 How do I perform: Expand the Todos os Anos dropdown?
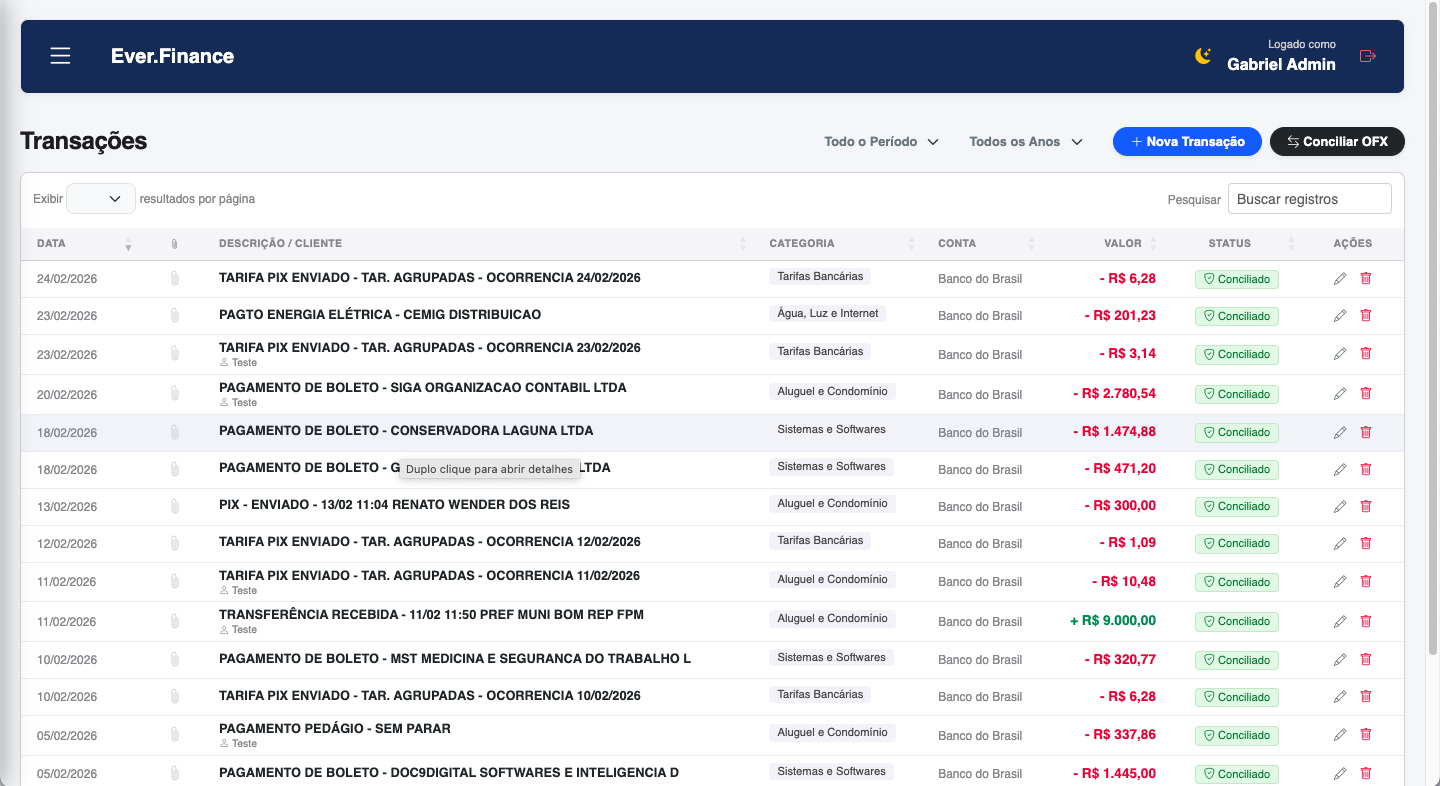click(x=1025, y=141)
